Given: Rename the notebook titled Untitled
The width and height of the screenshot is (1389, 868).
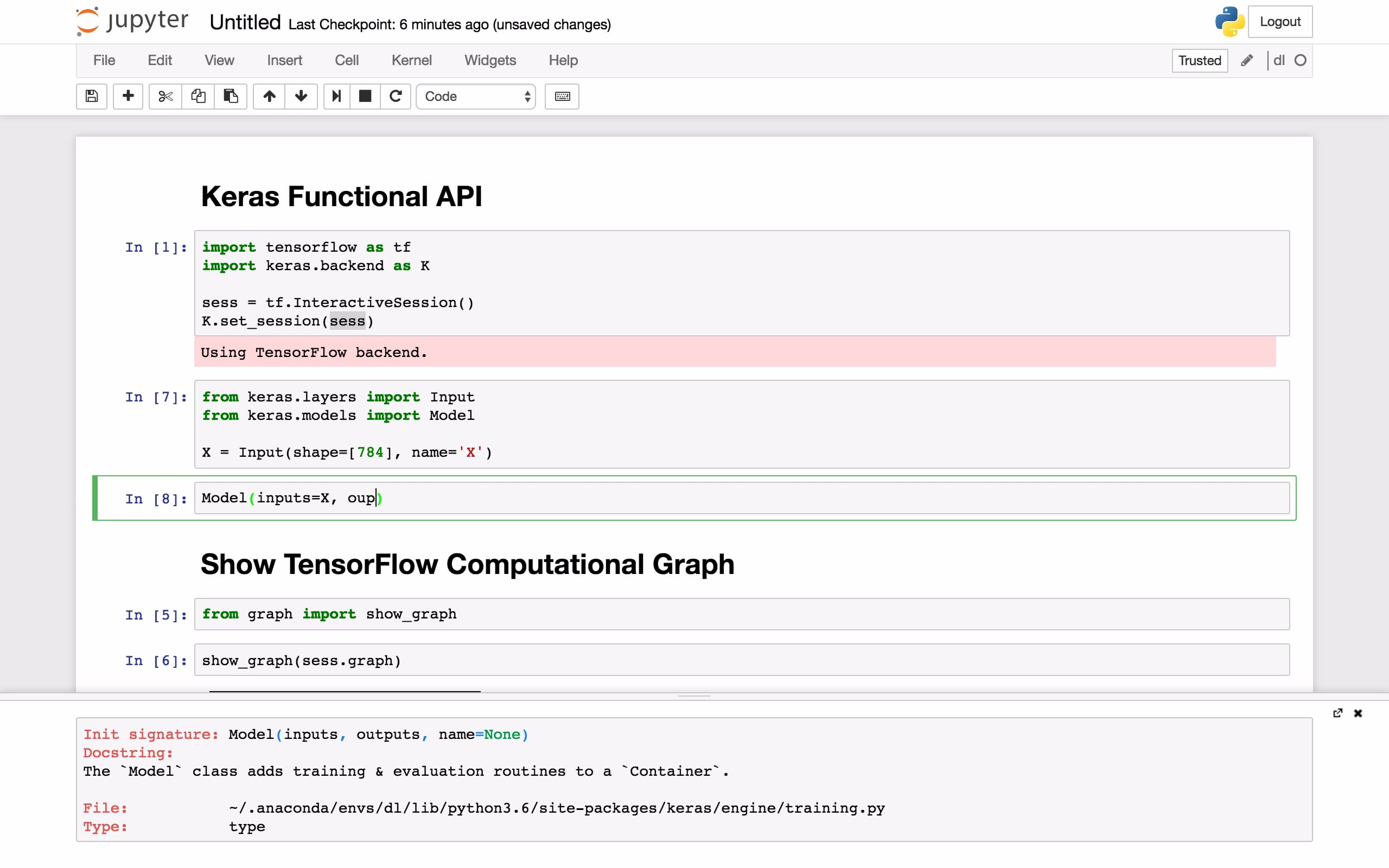Looking at the screenshot, I should [x=245, y=23].
